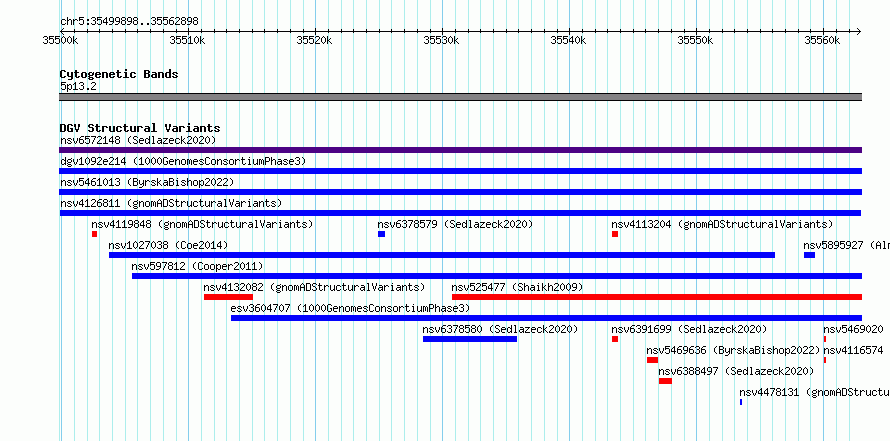Image resolution: width=890 pixels, height=441 pixels.
Task: Open variant label nsv6572148 (Sedlazeck2020)
Action: 138,140
